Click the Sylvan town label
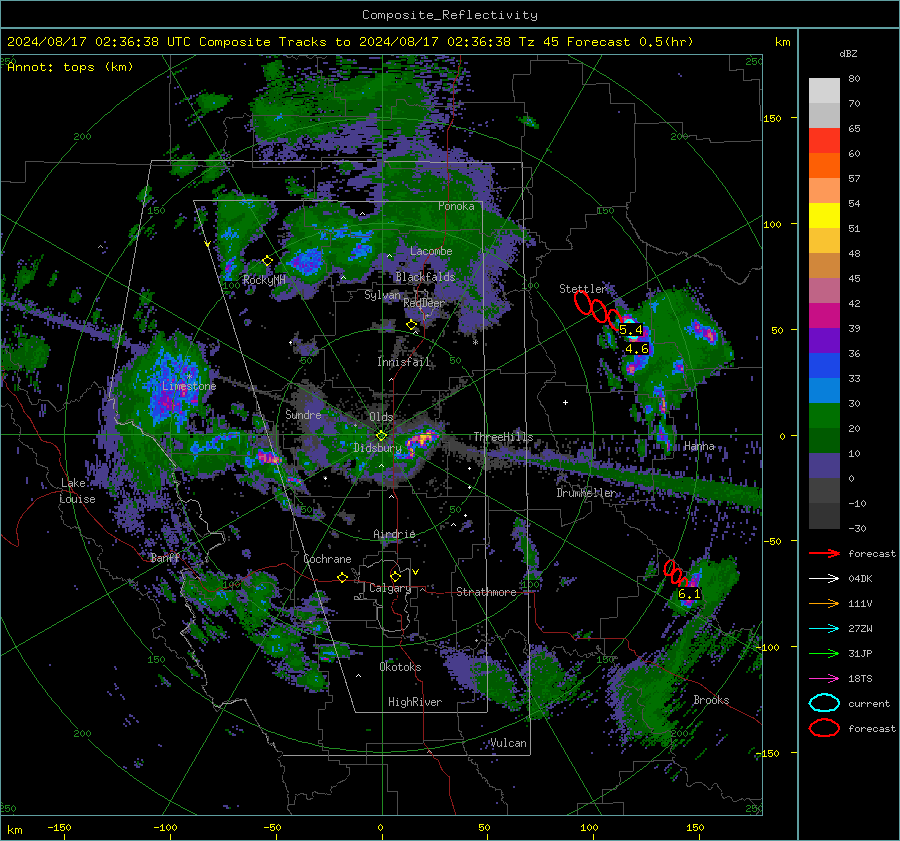Viewport: 900px width, 841px height. click(x=382, y=295)
